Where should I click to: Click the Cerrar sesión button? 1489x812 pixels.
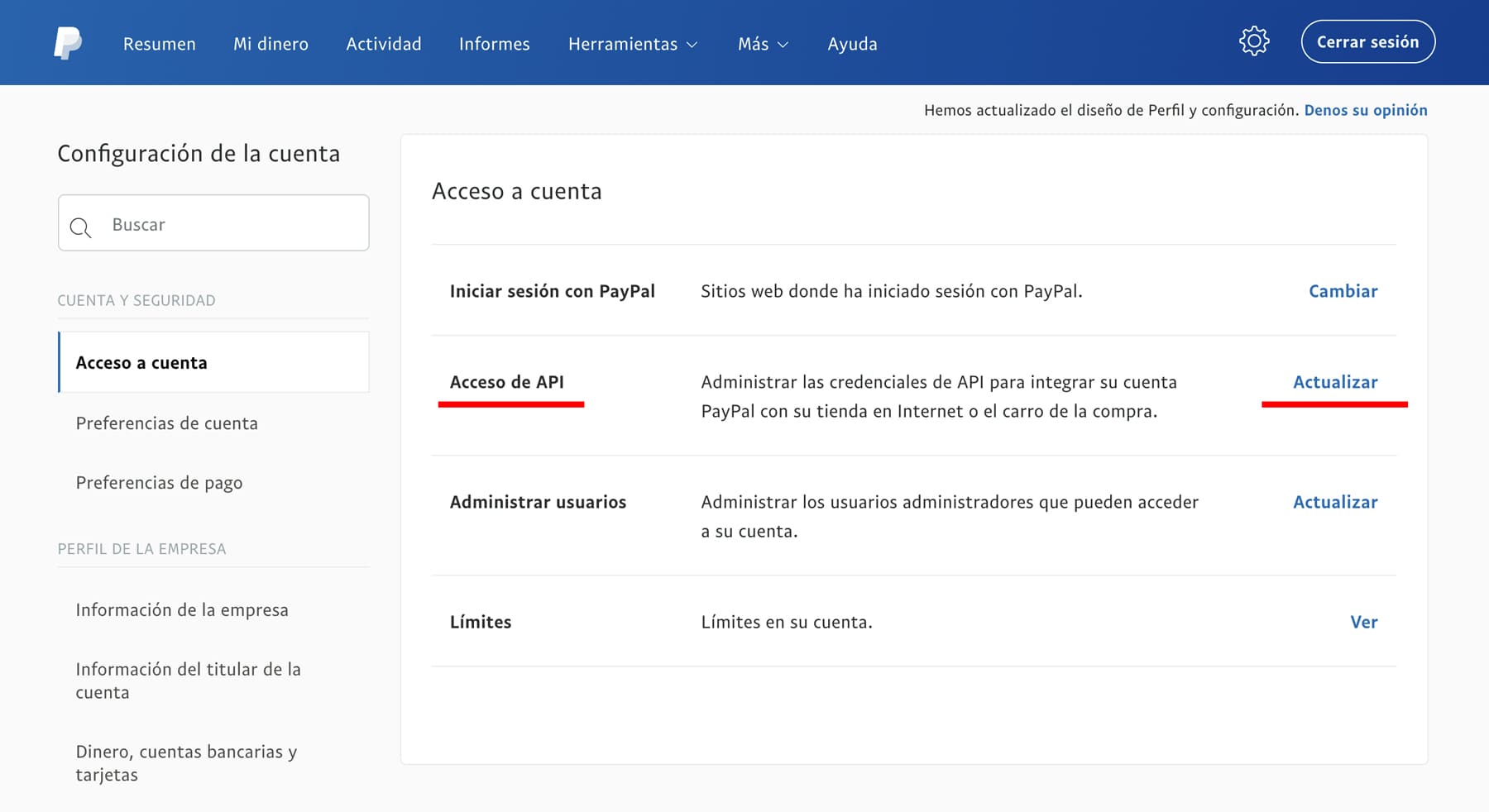pyautogui.click(x=1368, y=42)
